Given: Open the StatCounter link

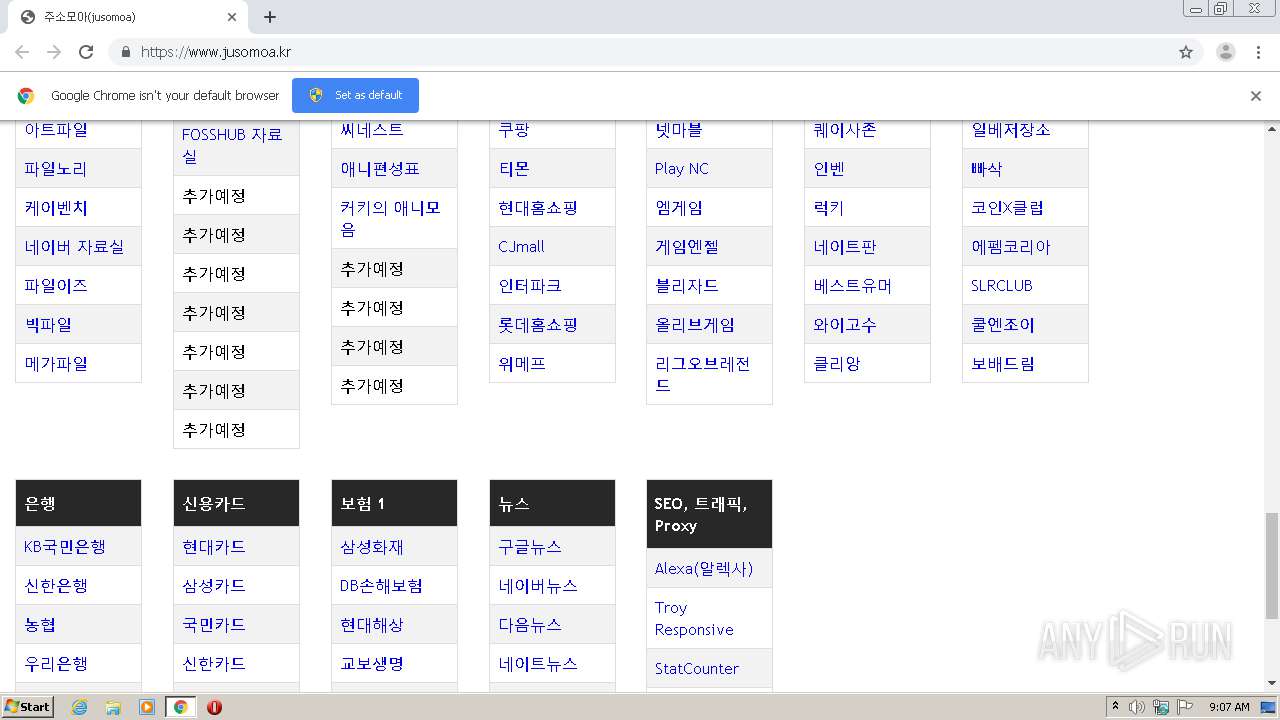Looking at the screenshot, I should tap(697, 669).
